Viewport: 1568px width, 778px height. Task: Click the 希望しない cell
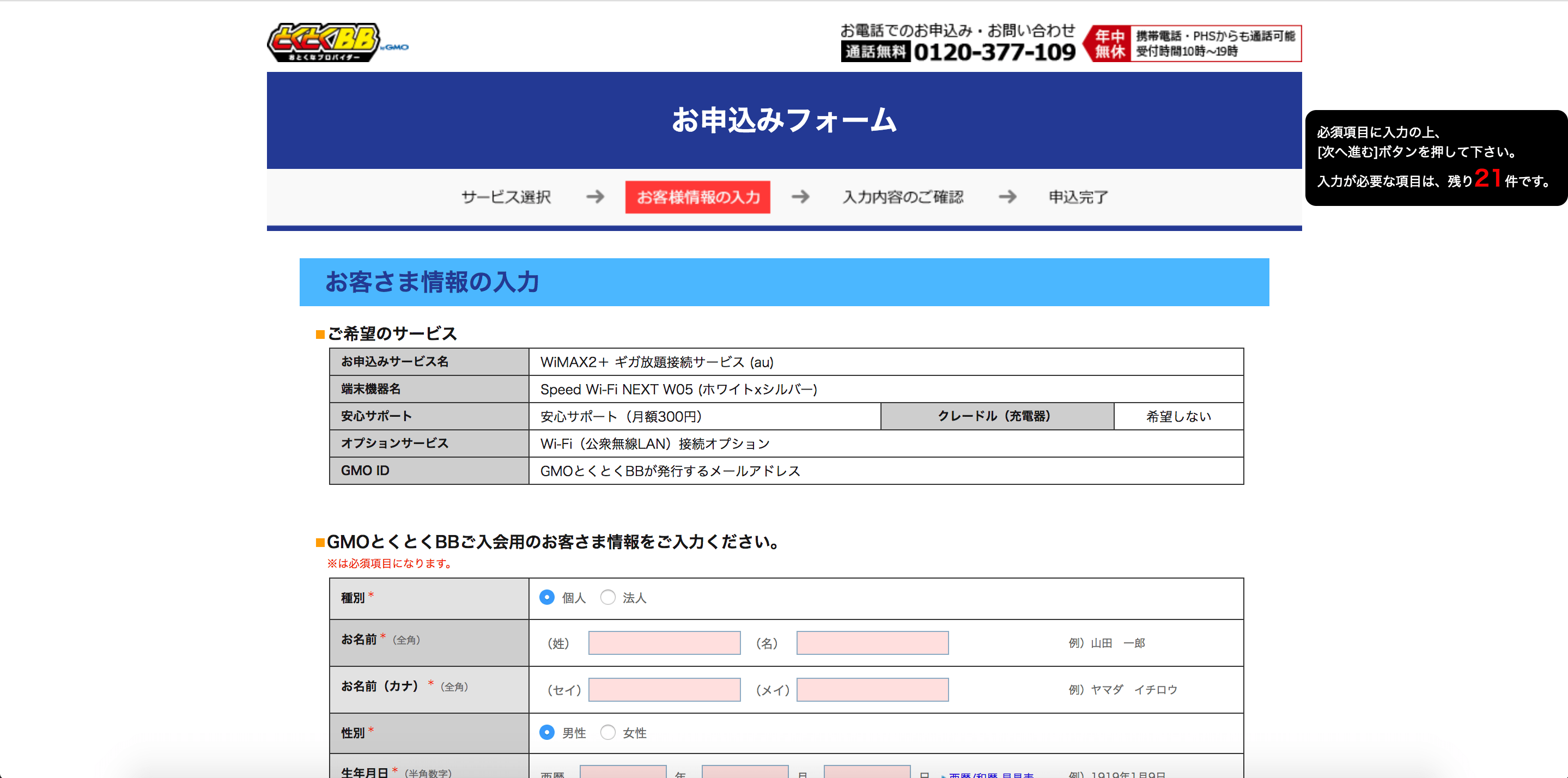click(1178, 416)
